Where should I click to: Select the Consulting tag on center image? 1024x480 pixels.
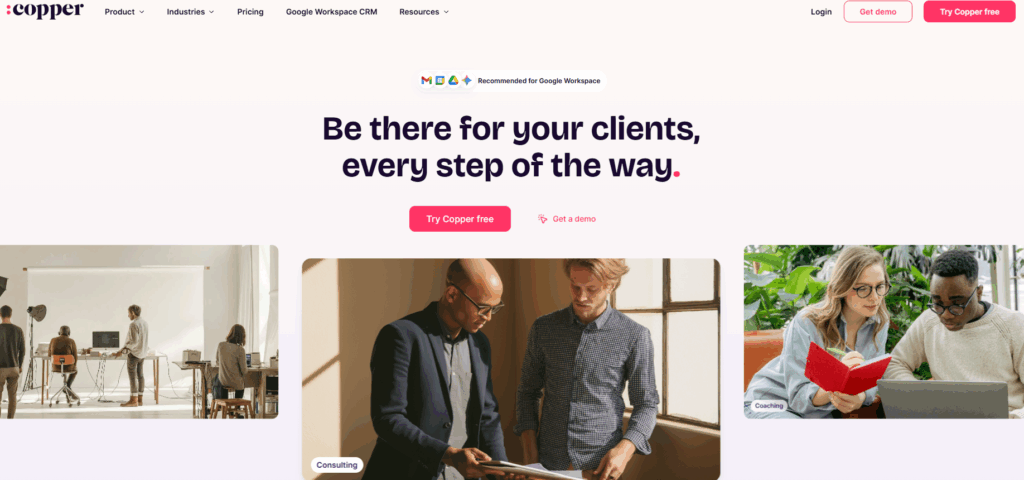337,465
